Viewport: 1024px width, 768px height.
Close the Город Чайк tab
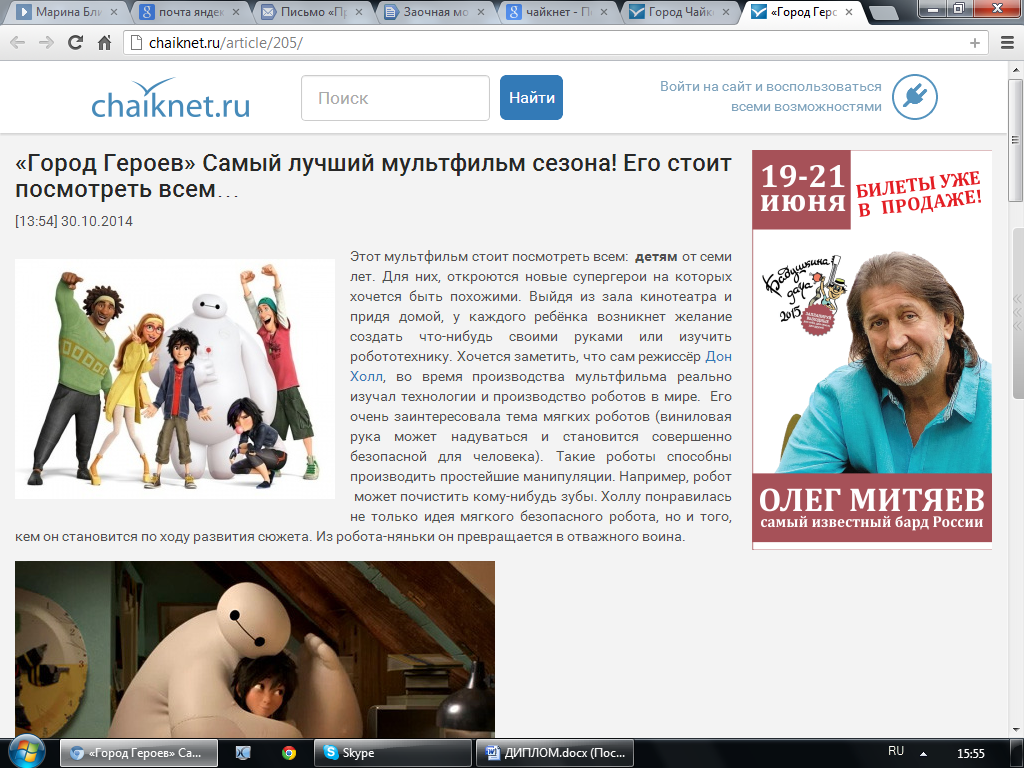point(726,12)
